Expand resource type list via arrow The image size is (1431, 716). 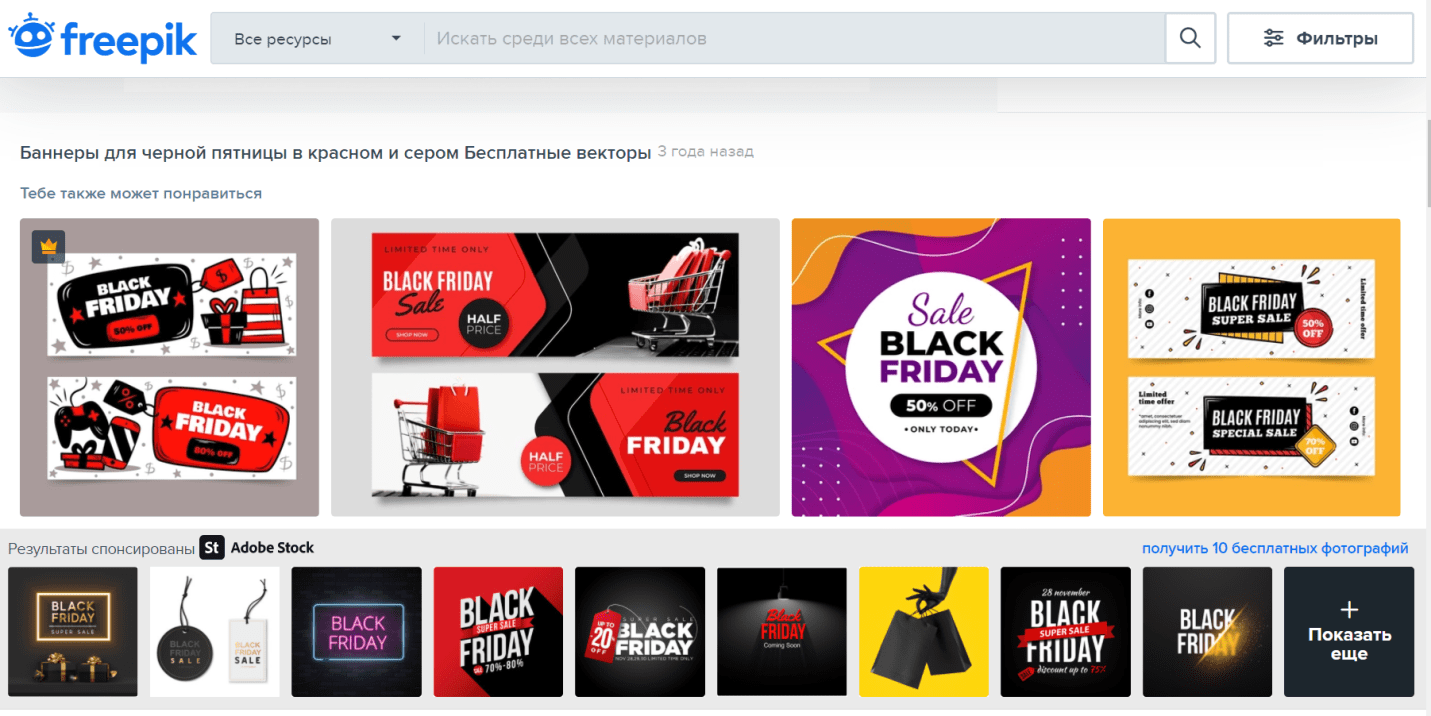click(x=396, y=39)
